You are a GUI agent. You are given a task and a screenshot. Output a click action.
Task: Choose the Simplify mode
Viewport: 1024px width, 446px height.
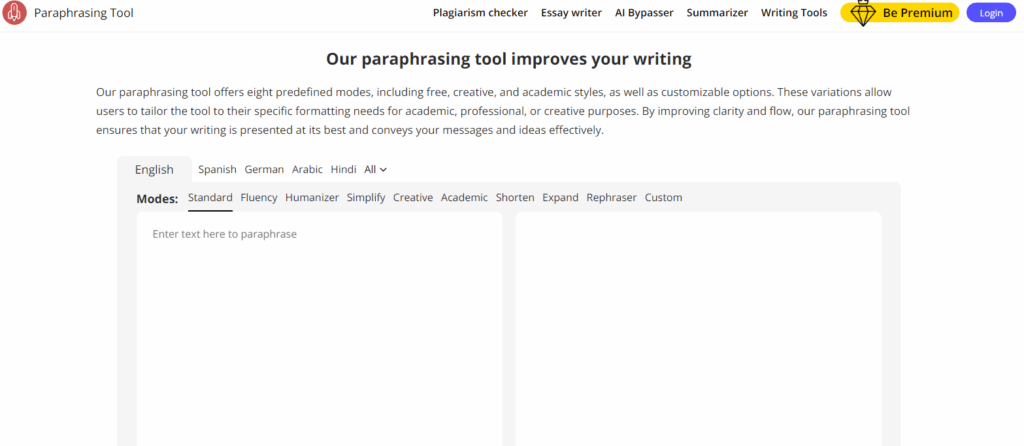coord(366,197)
